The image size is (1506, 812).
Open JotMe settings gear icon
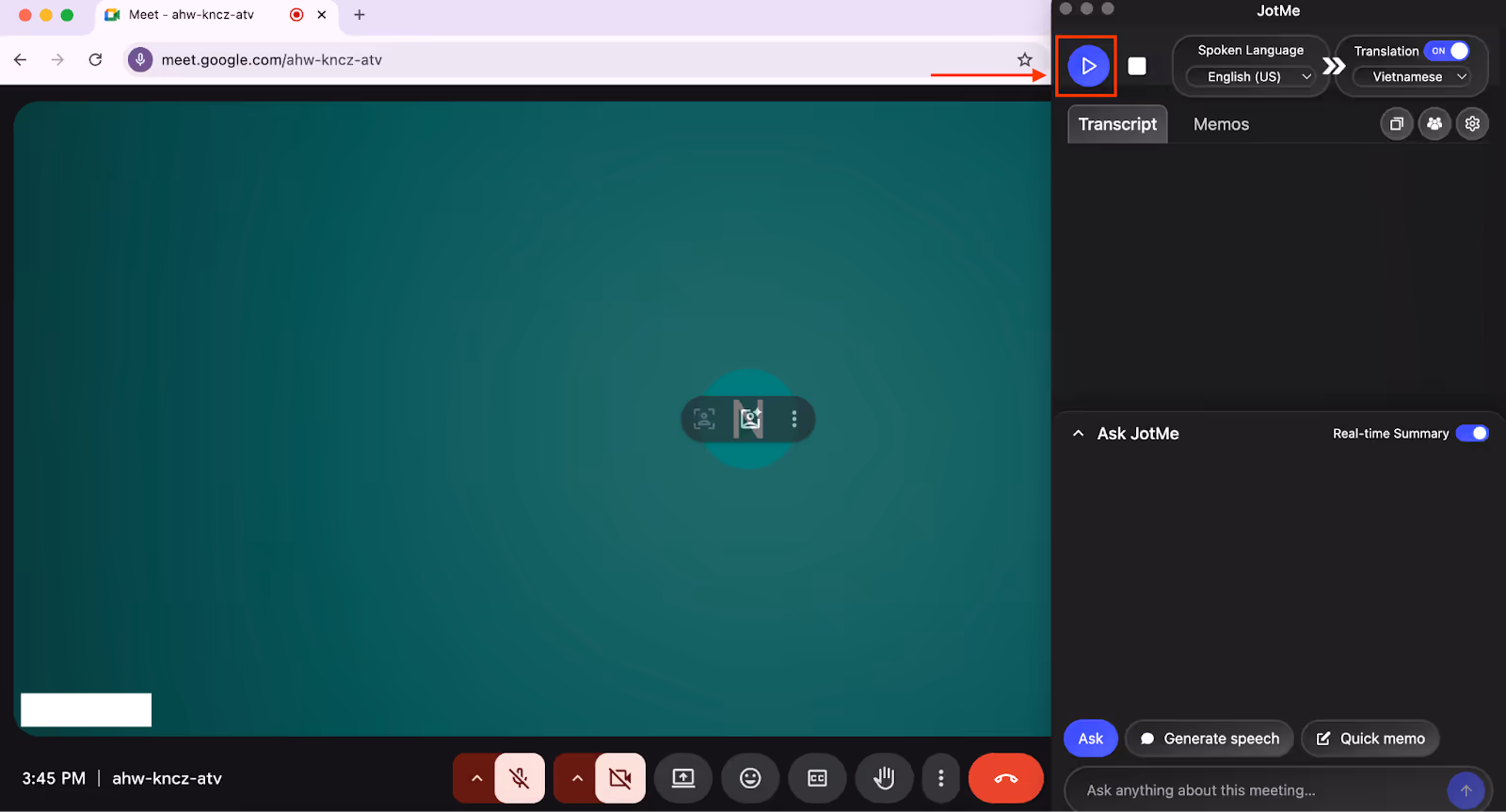[1472, 123]
